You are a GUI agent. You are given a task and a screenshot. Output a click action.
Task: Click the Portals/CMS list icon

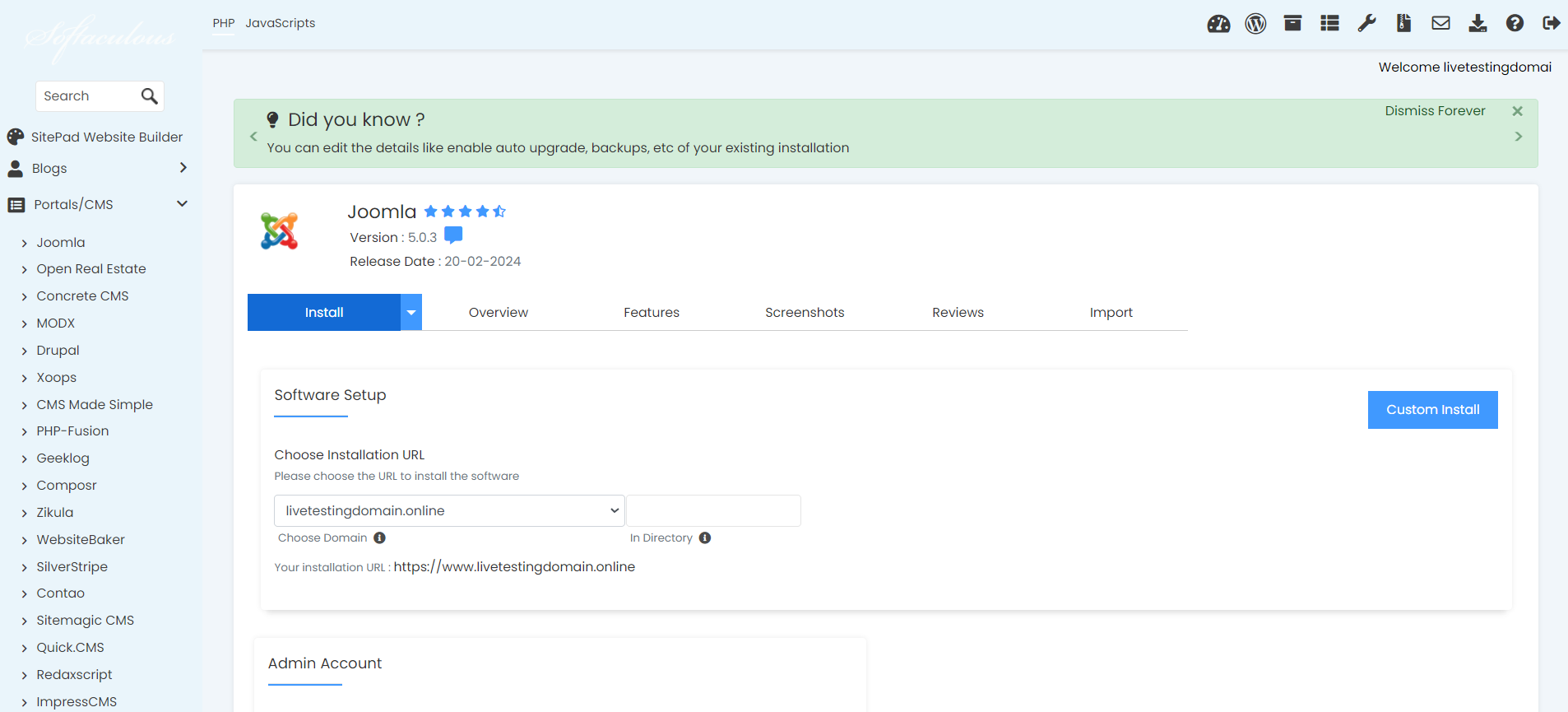click(16, 205)
